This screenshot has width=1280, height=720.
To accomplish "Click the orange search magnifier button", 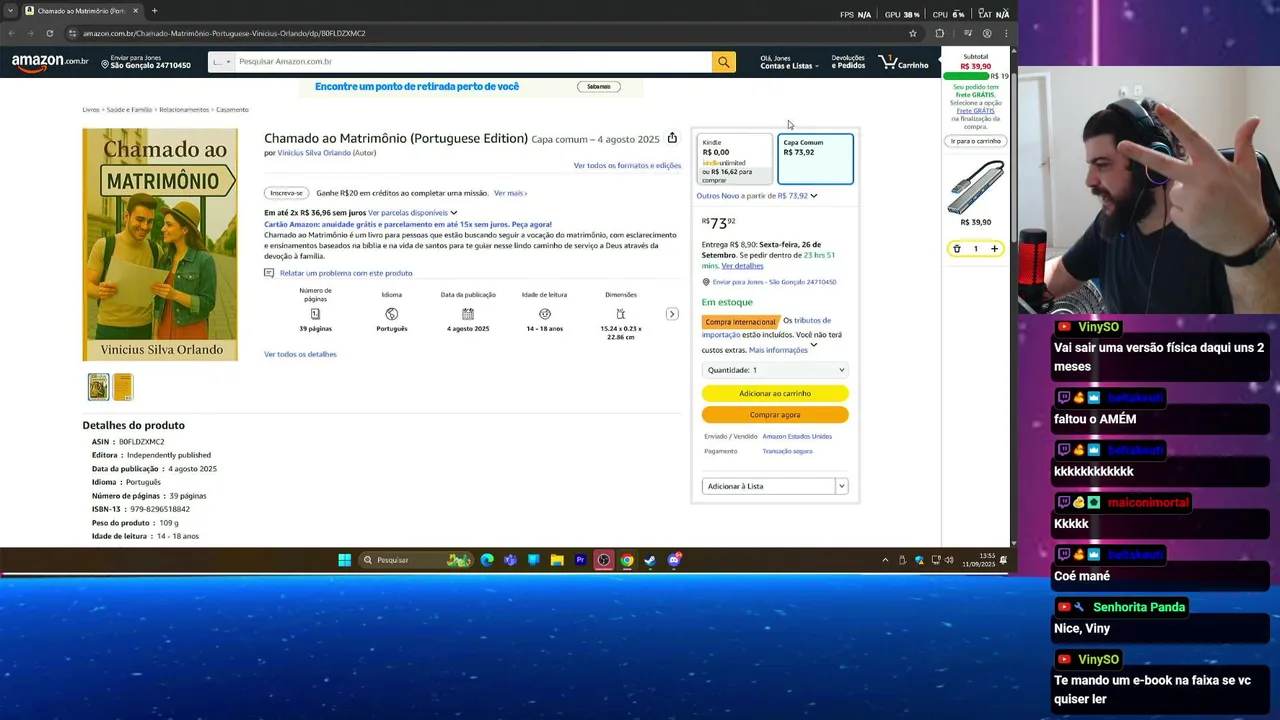I will [x=723, y=62].
